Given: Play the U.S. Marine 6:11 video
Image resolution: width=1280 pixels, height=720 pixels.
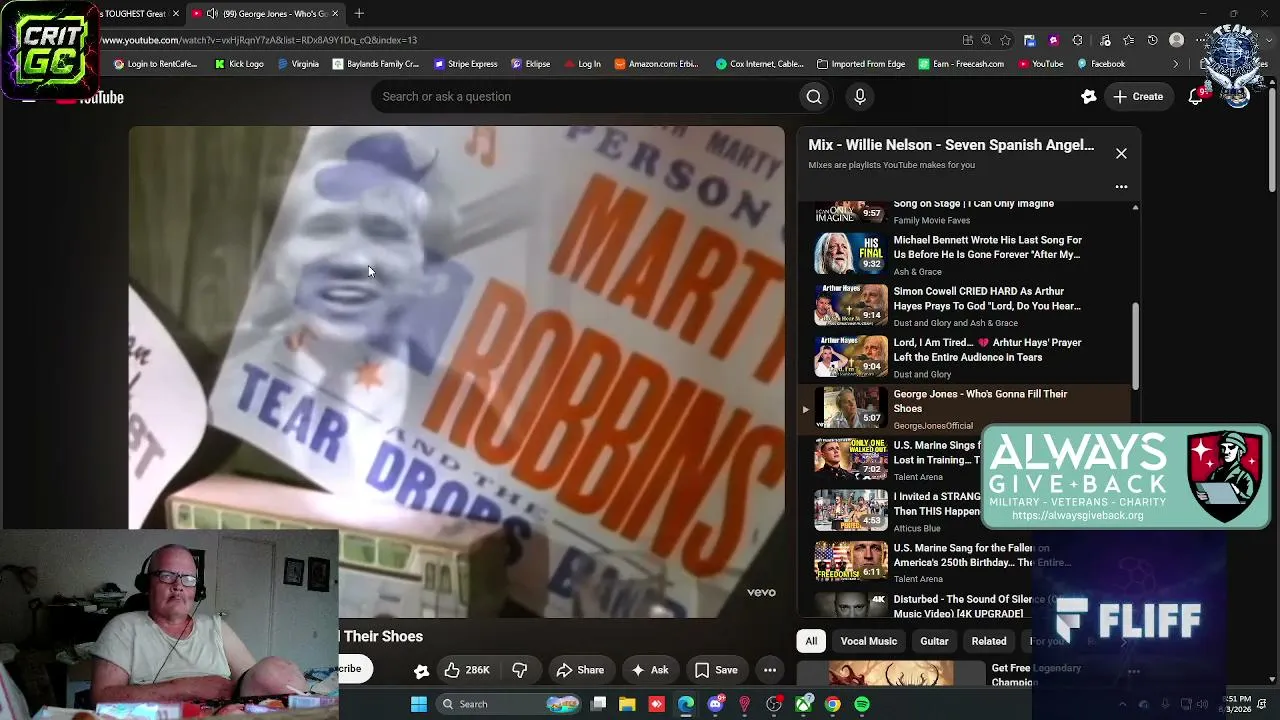Looking at the screenshot, I should tap(851, 561).
